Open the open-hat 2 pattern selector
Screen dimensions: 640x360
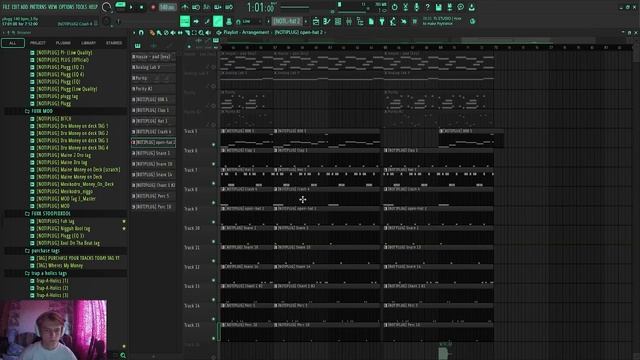click(x=288, y=21)
